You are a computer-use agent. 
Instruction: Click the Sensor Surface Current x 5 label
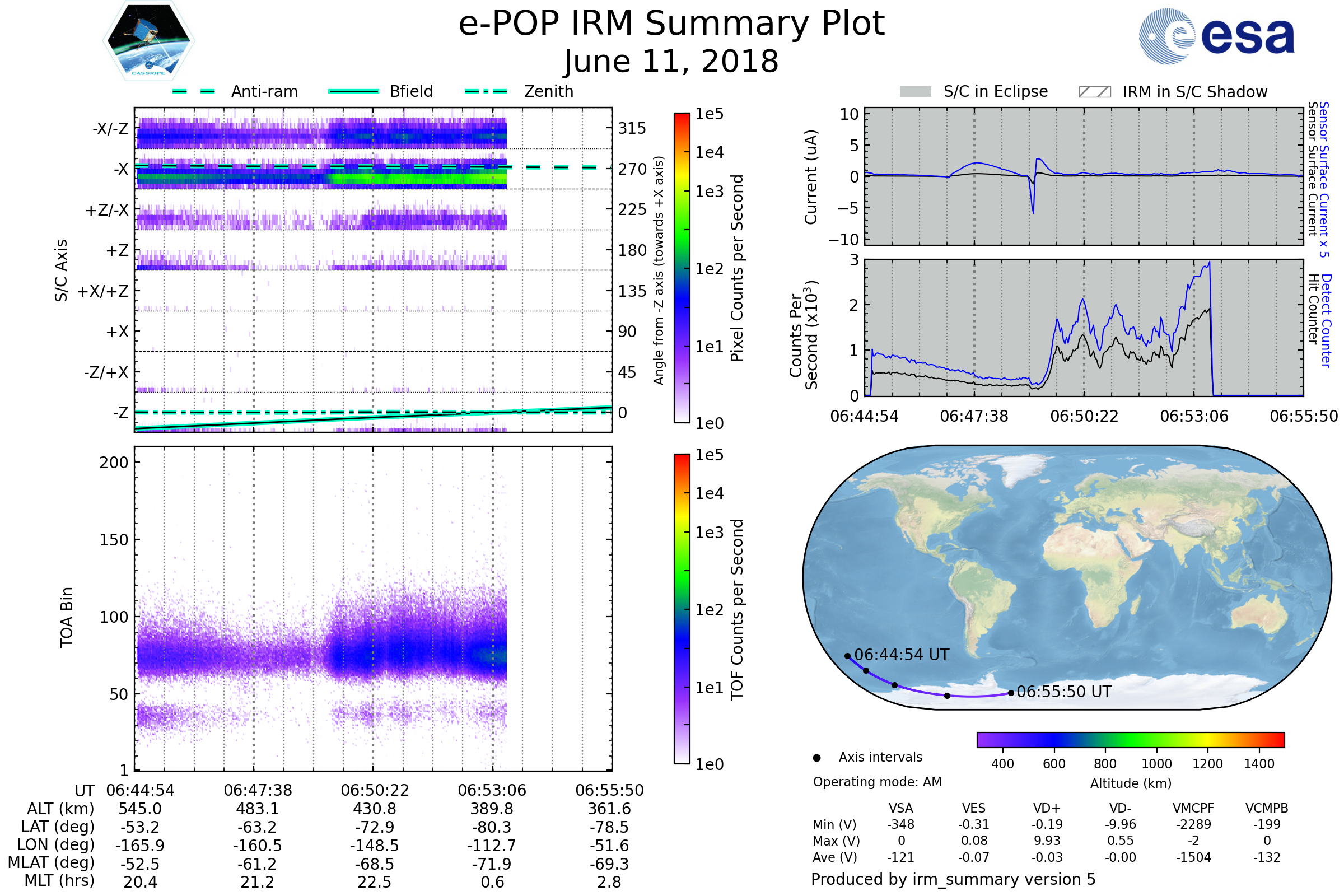(1324, 179)
